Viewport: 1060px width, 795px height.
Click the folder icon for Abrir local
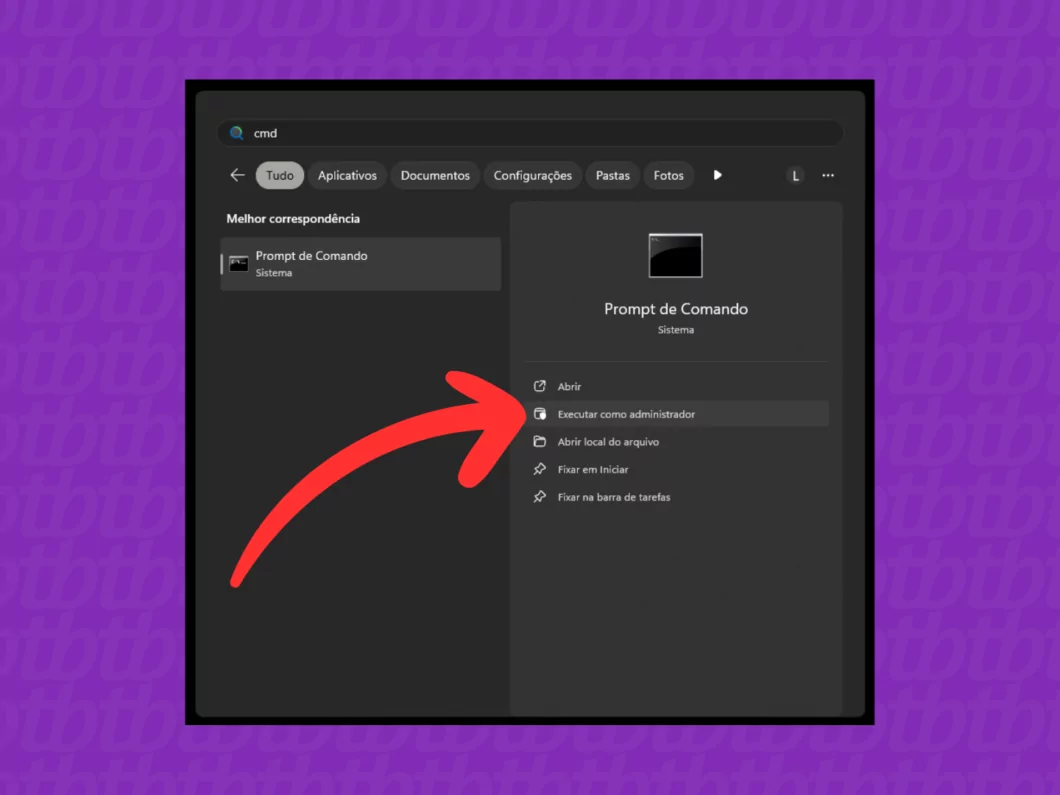tap(539, 441)
